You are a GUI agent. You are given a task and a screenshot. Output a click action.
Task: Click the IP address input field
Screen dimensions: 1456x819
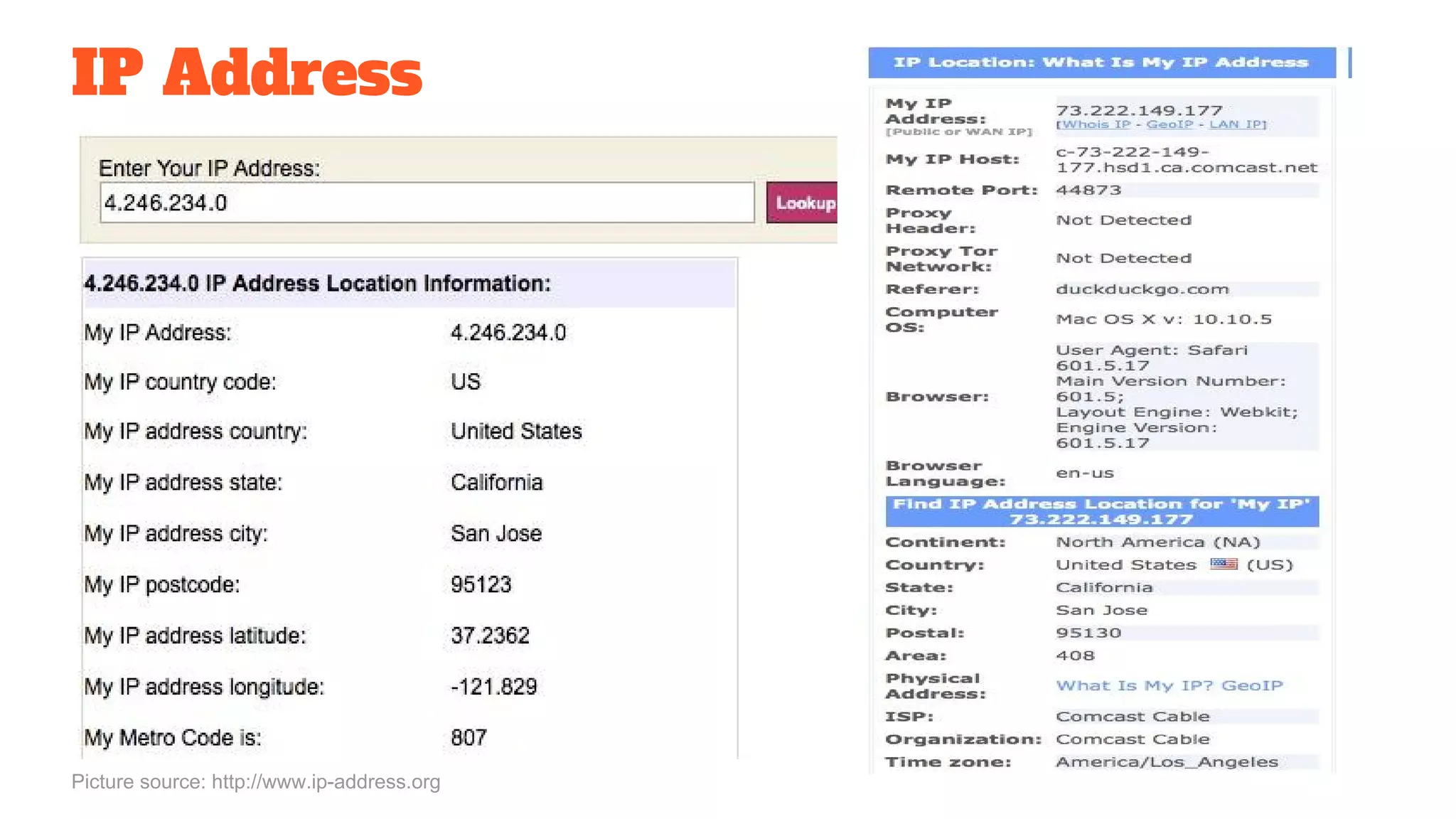point(427,203)
